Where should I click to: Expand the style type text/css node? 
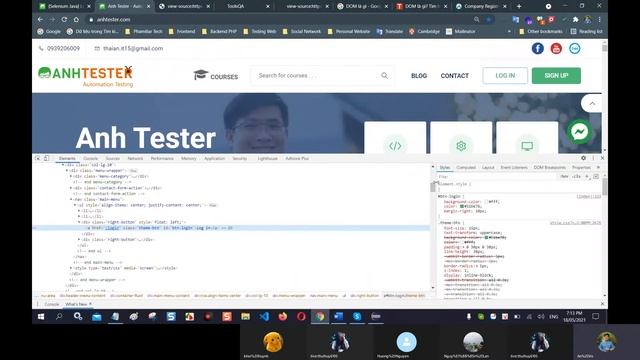click(x=71, y=268)
